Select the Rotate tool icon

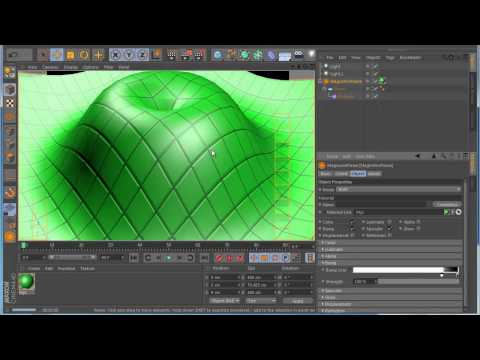coord(84,54)
